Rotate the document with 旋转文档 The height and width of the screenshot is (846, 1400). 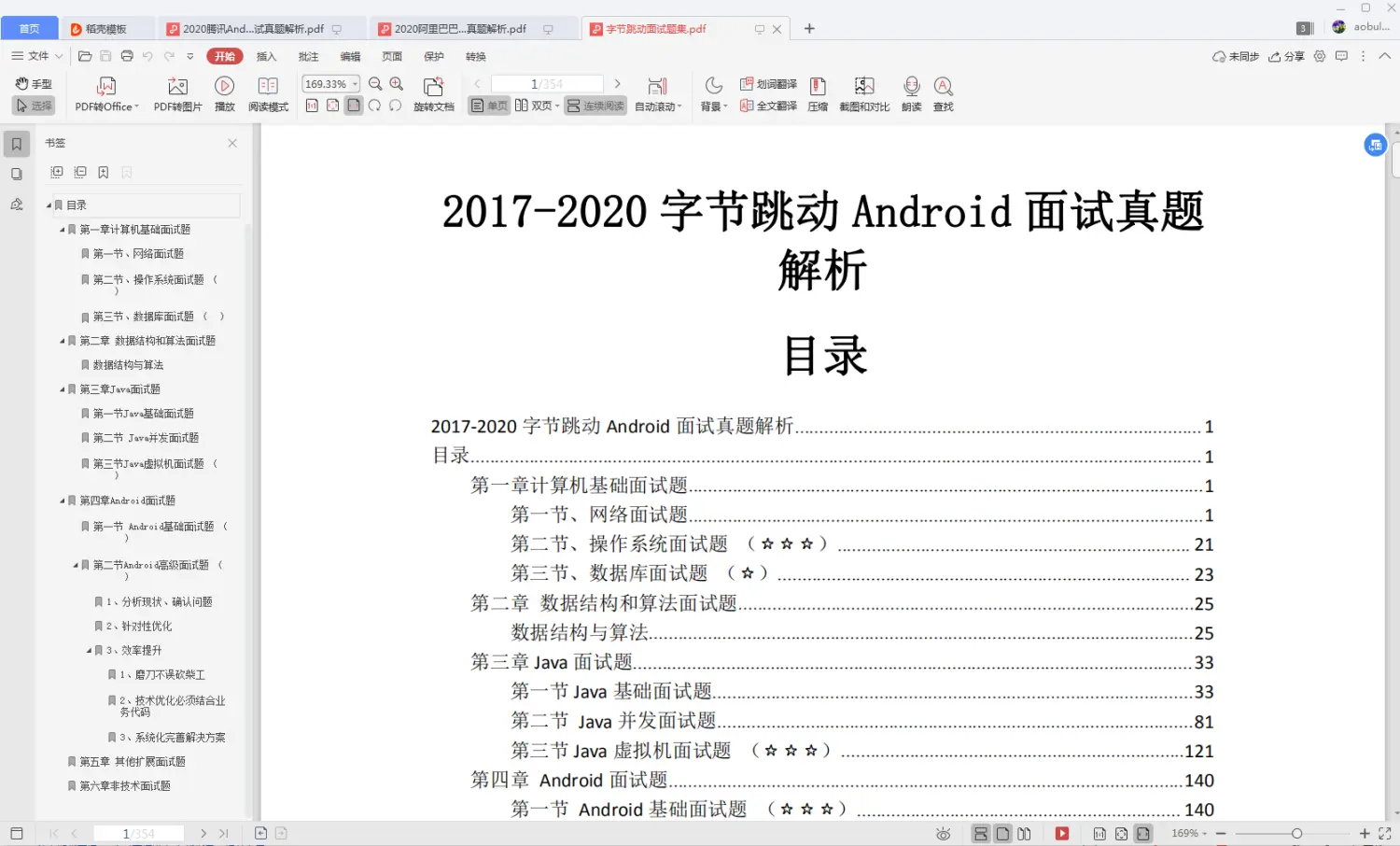coord(433,92)
